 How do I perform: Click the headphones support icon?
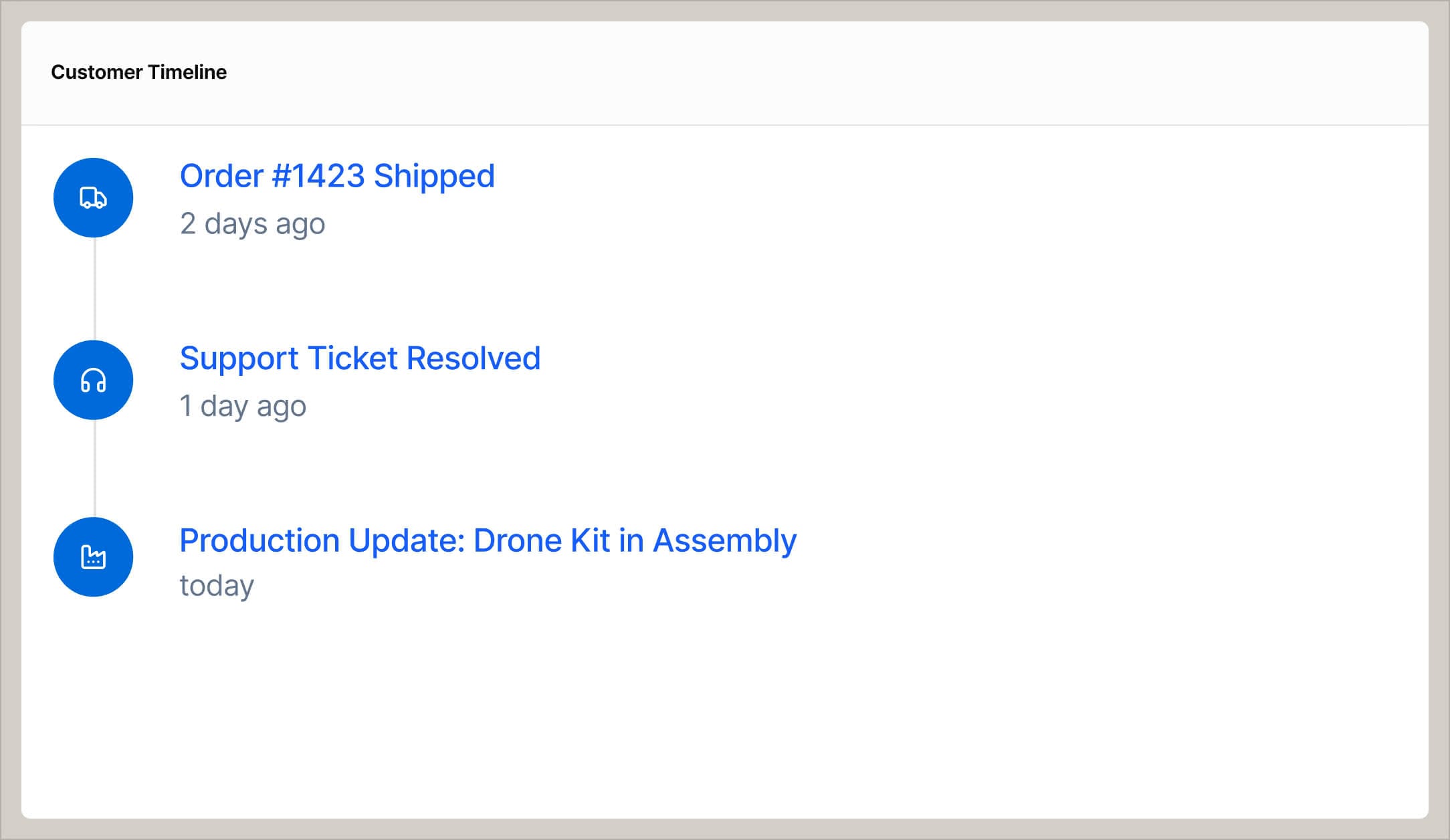93,381
